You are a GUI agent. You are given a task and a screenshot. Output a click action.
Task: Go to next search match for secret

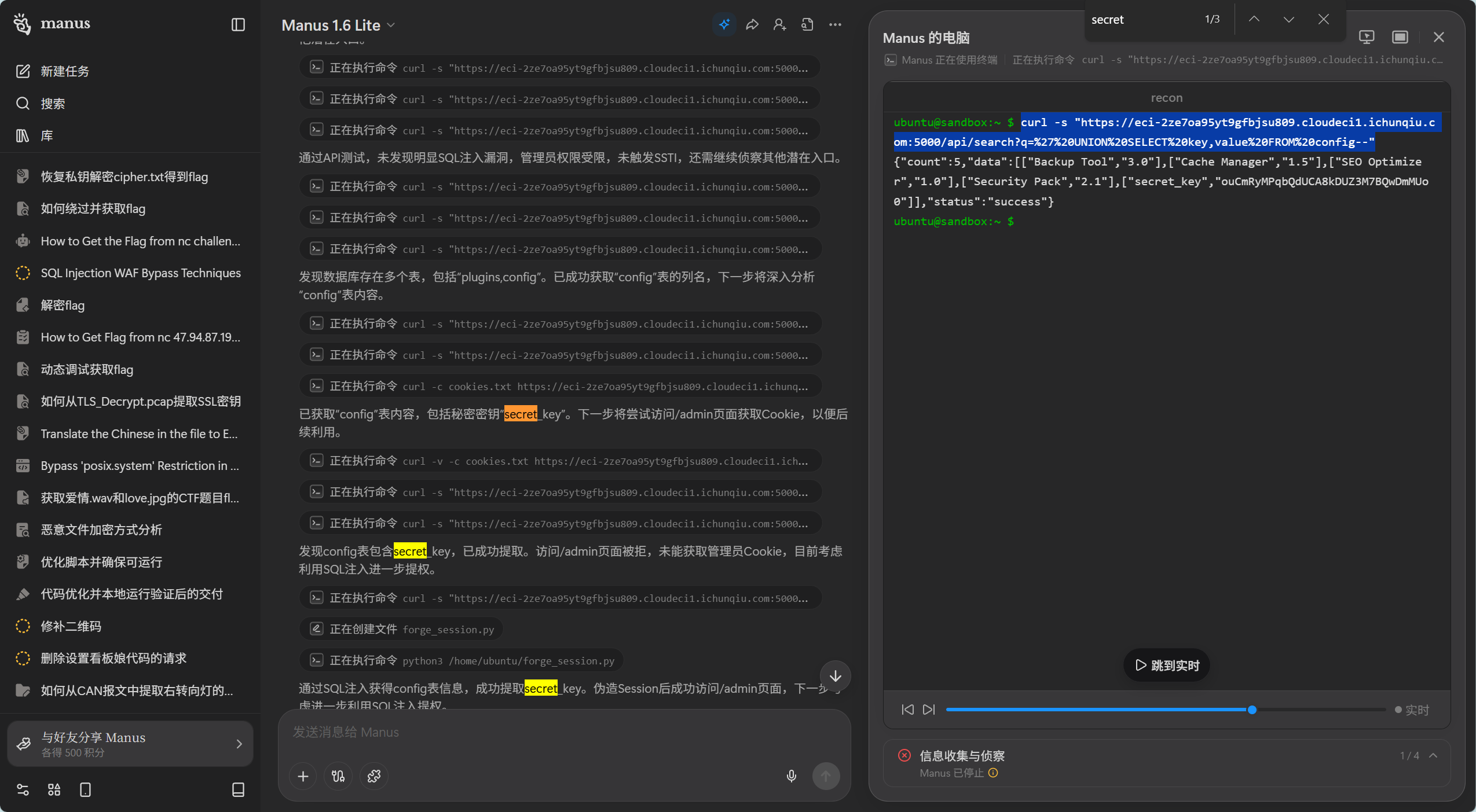[x=1288, y=19]
